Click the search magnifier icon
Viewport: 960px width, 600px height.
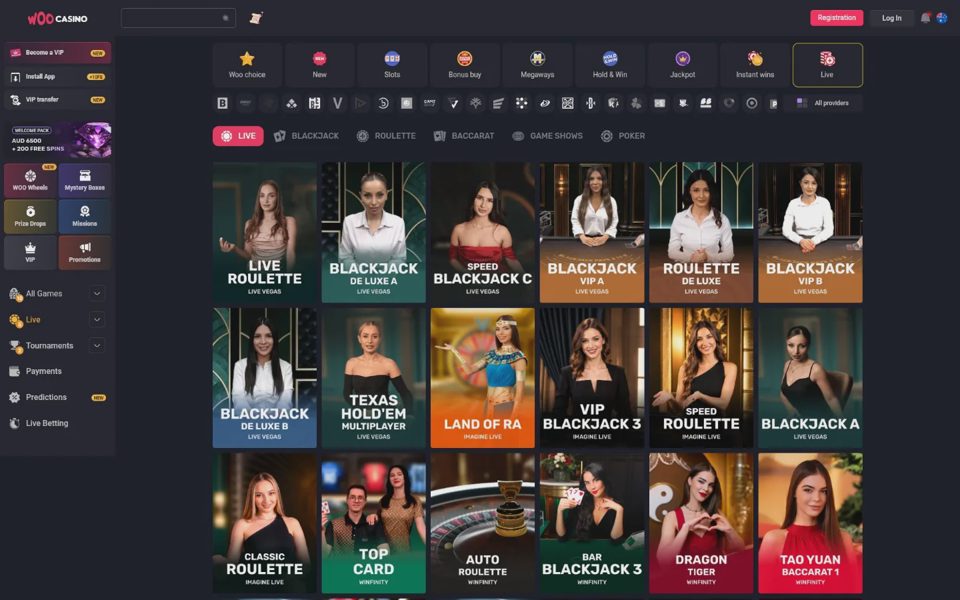pyautogui.click(x=225, y=18)
